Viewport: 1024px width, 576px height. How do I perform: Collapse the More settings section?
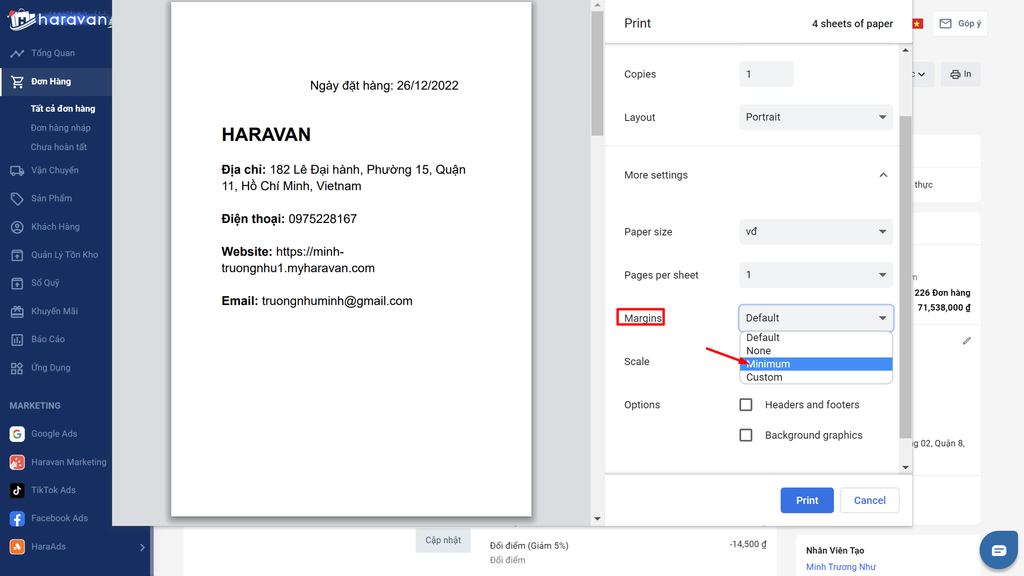(x=883, y=175)
